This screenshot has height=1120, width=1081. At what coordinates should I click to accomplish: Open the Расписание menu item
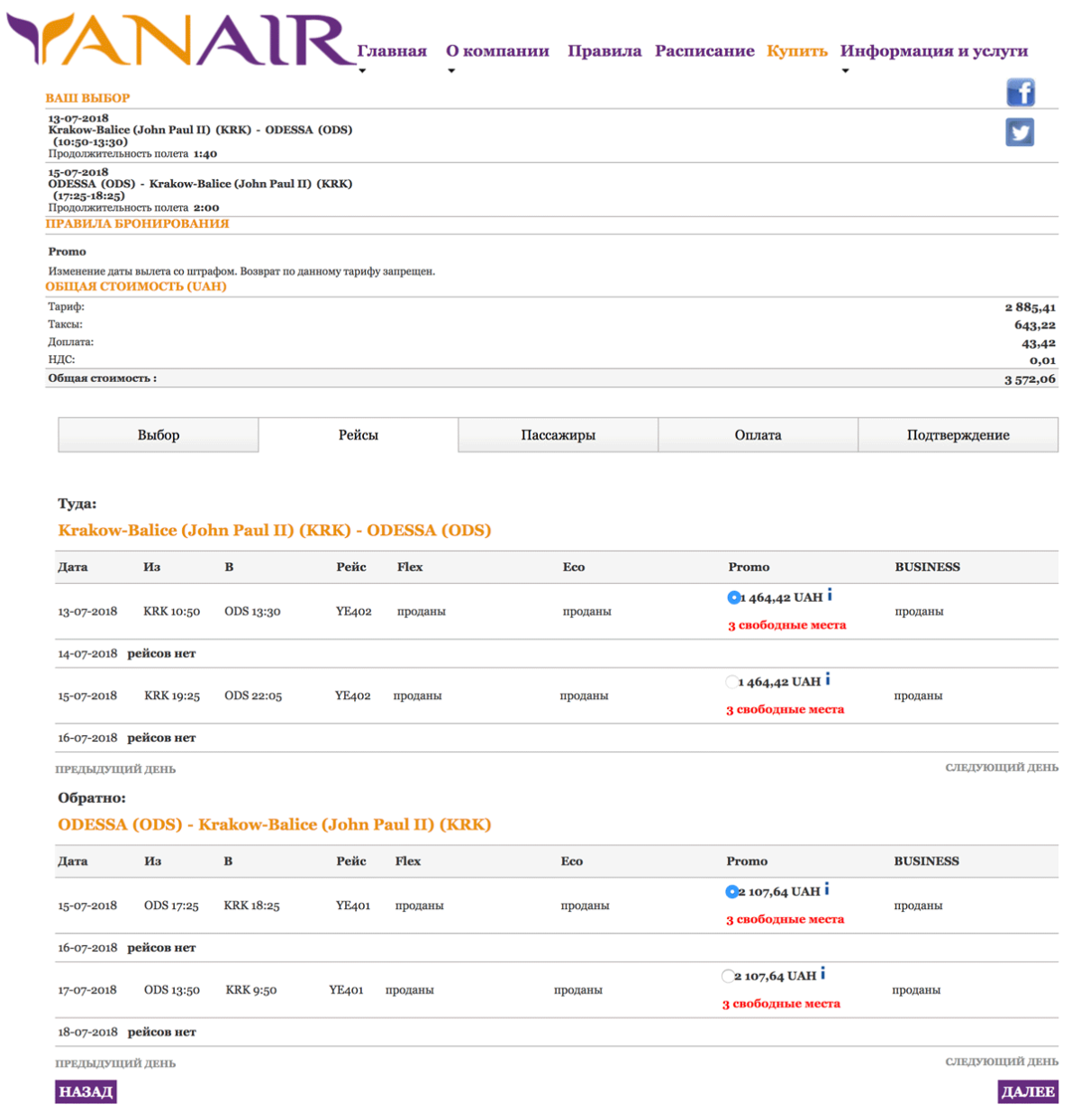coord(704,51)
